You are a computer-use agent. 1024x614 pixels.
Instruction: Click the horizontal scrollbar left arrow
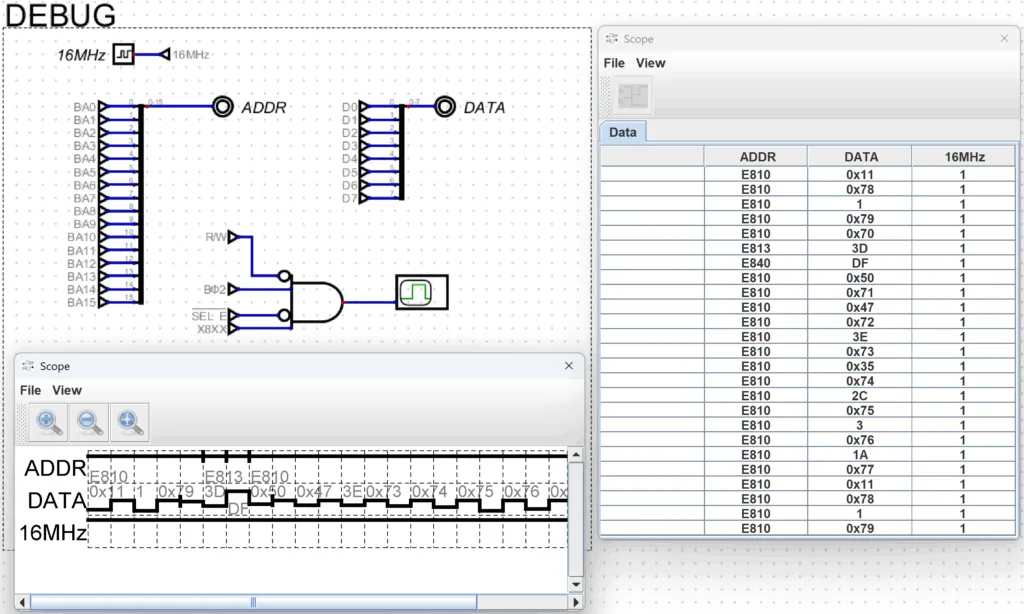(22, 602)
